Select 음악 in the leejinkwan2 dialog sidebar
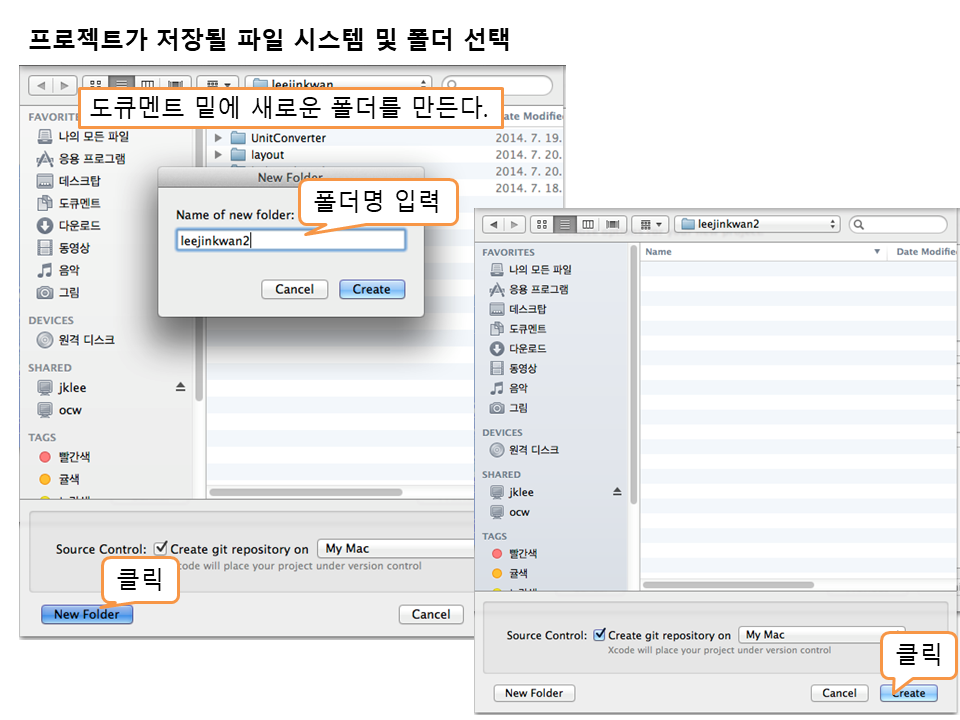This screenshot has height=720, width=960. pyautogui.click(x=518, y=388)
